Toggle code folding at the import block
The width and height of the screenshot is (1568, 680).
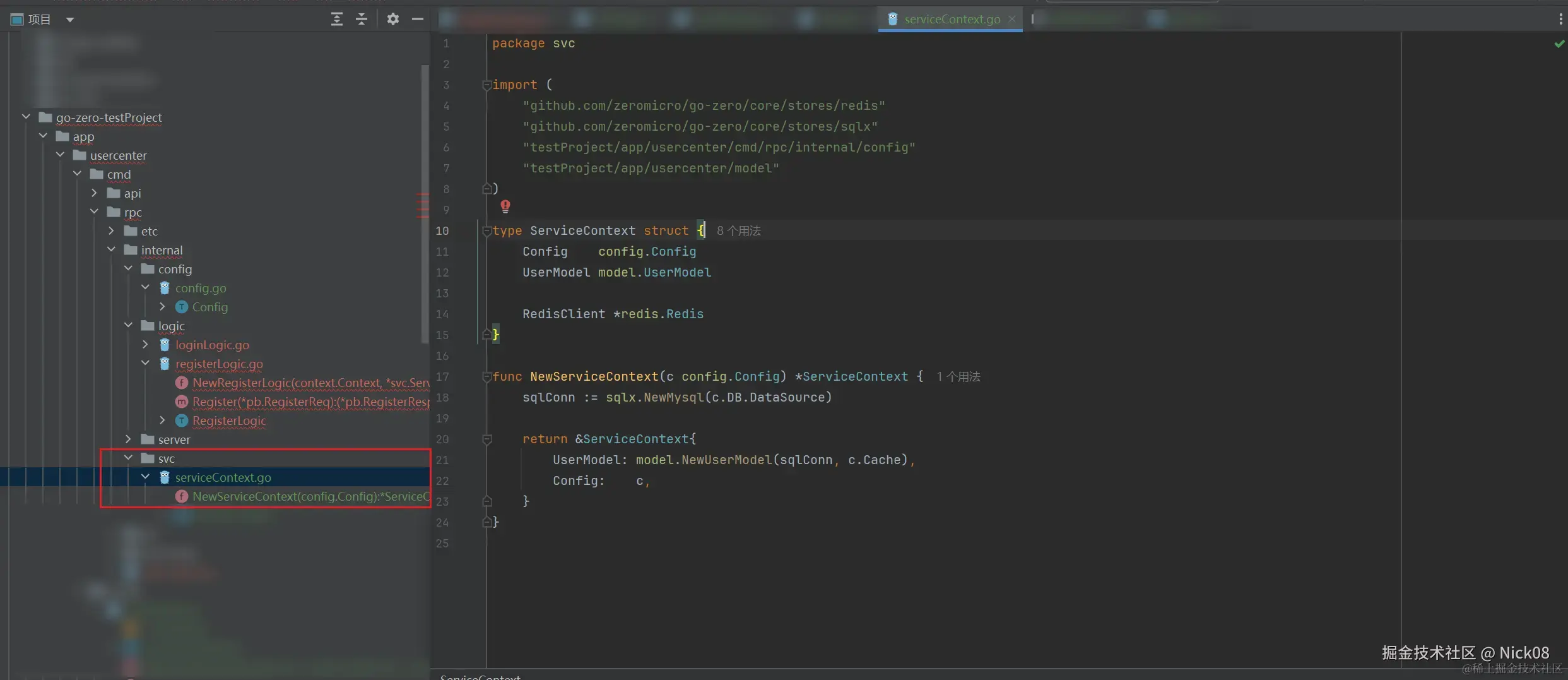coord(486,85)
